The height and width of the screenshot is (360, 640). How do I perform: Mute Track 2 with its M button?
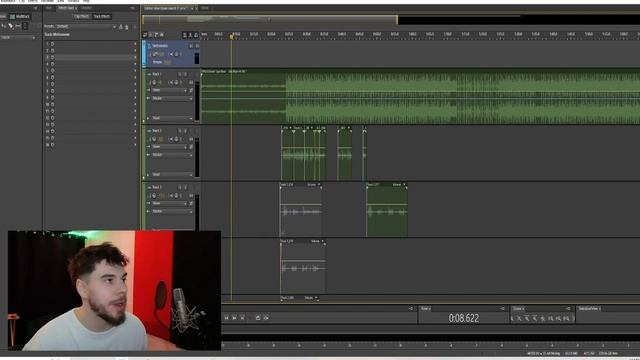click(x=180, y=131)
